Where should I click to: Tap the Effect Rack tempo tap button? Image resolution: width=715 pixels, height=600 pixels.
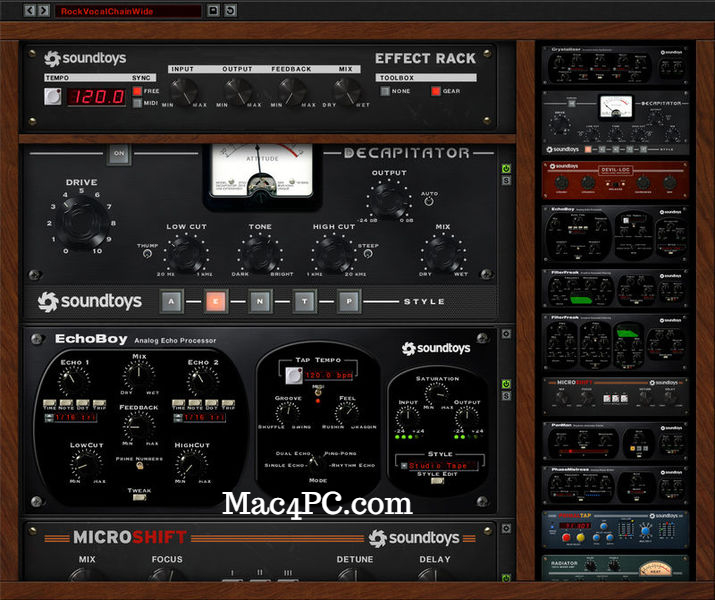(x=52, y=97)
